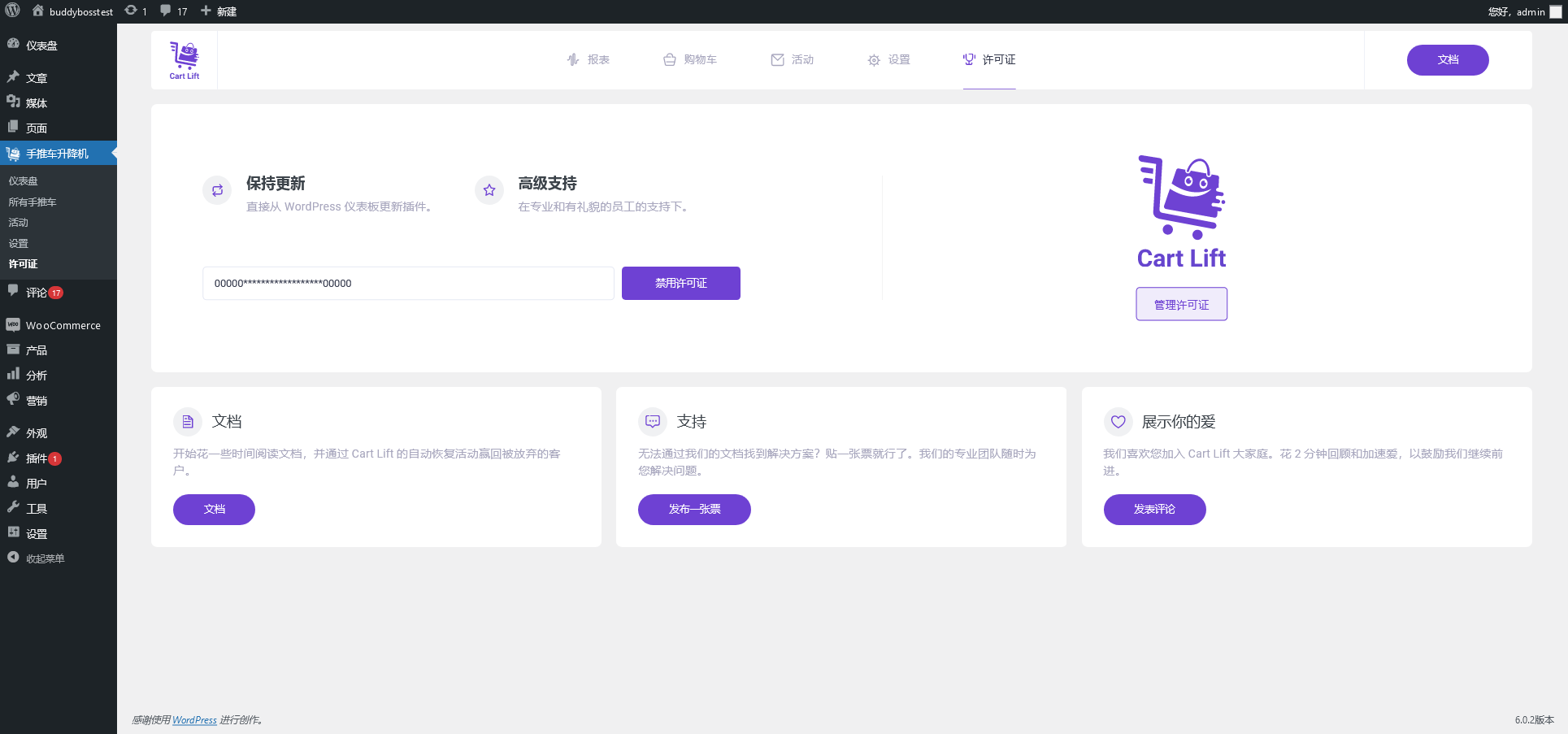
Task: Open the WordPress link in footer
Action: click(194, 720)
